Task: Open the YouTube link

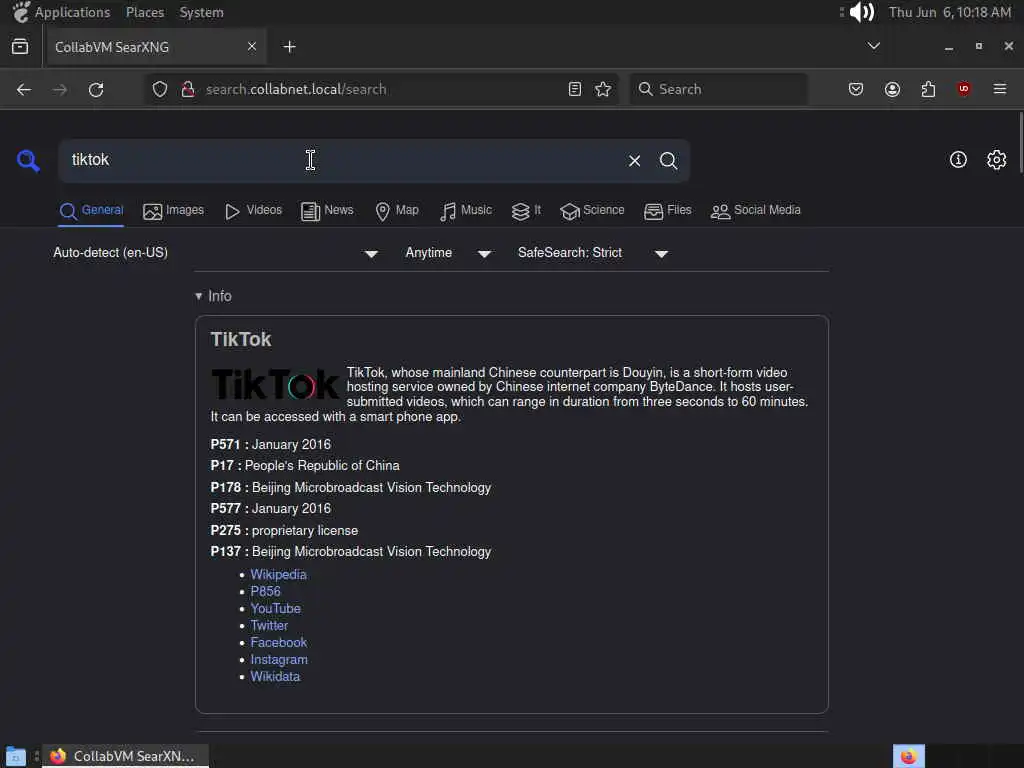Action: (276, 608)
